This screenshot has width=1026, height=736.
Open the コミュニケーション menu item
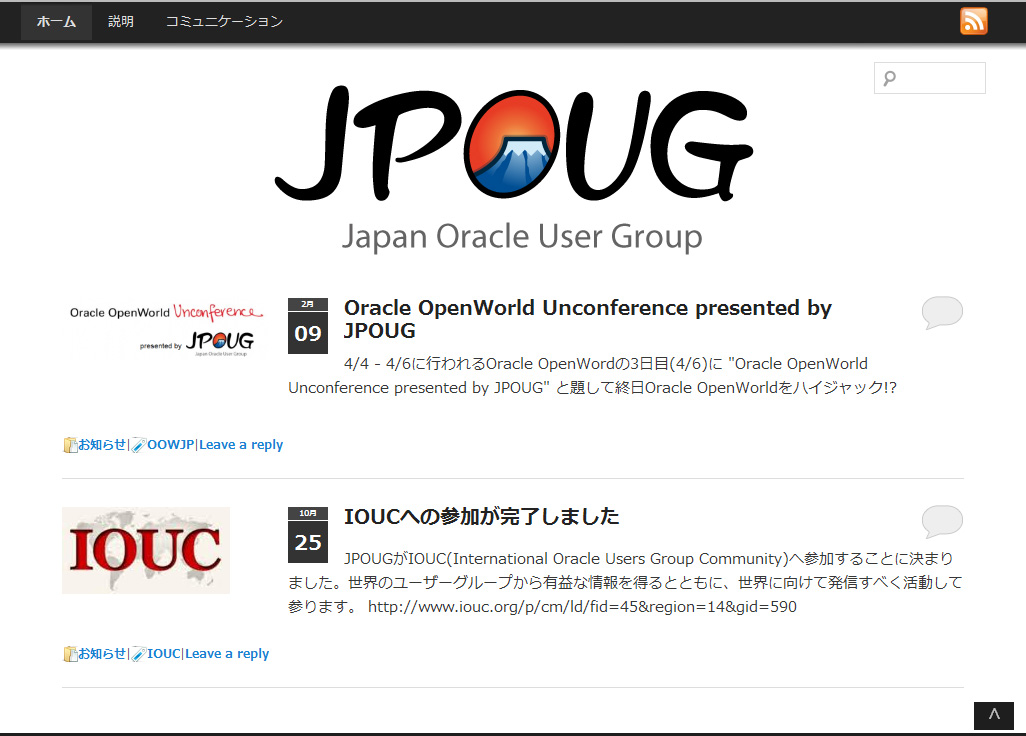tap(224, 22)
